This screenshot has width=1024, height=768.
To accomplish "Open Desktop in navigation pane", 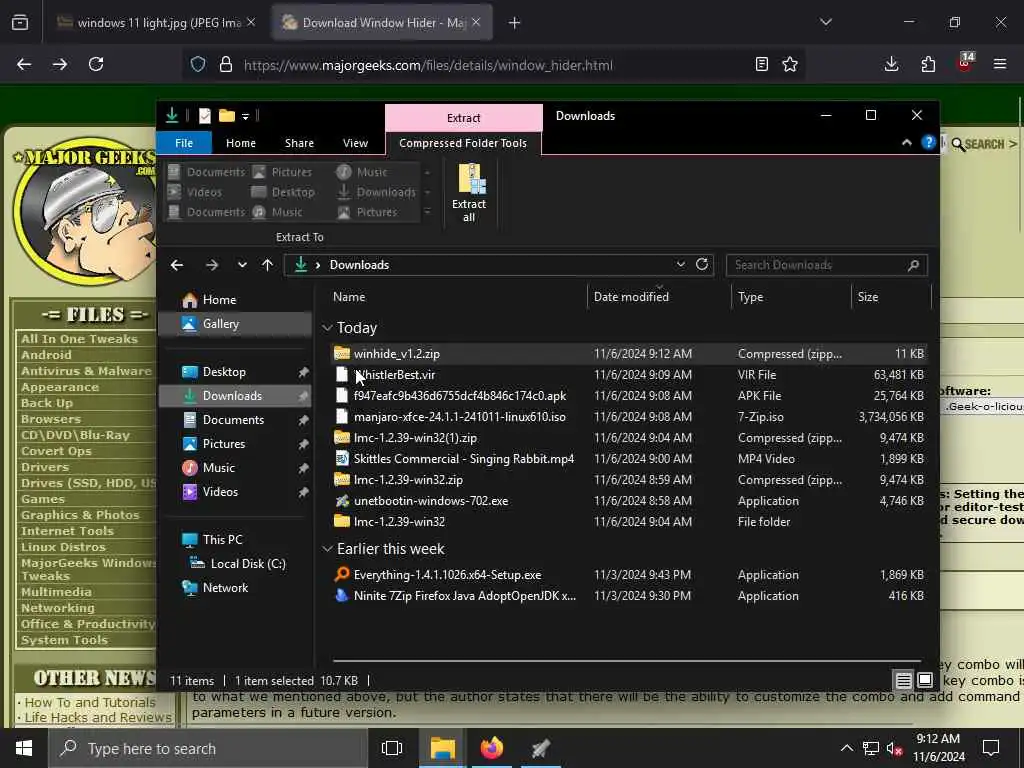I will click(x=224, y=372).
